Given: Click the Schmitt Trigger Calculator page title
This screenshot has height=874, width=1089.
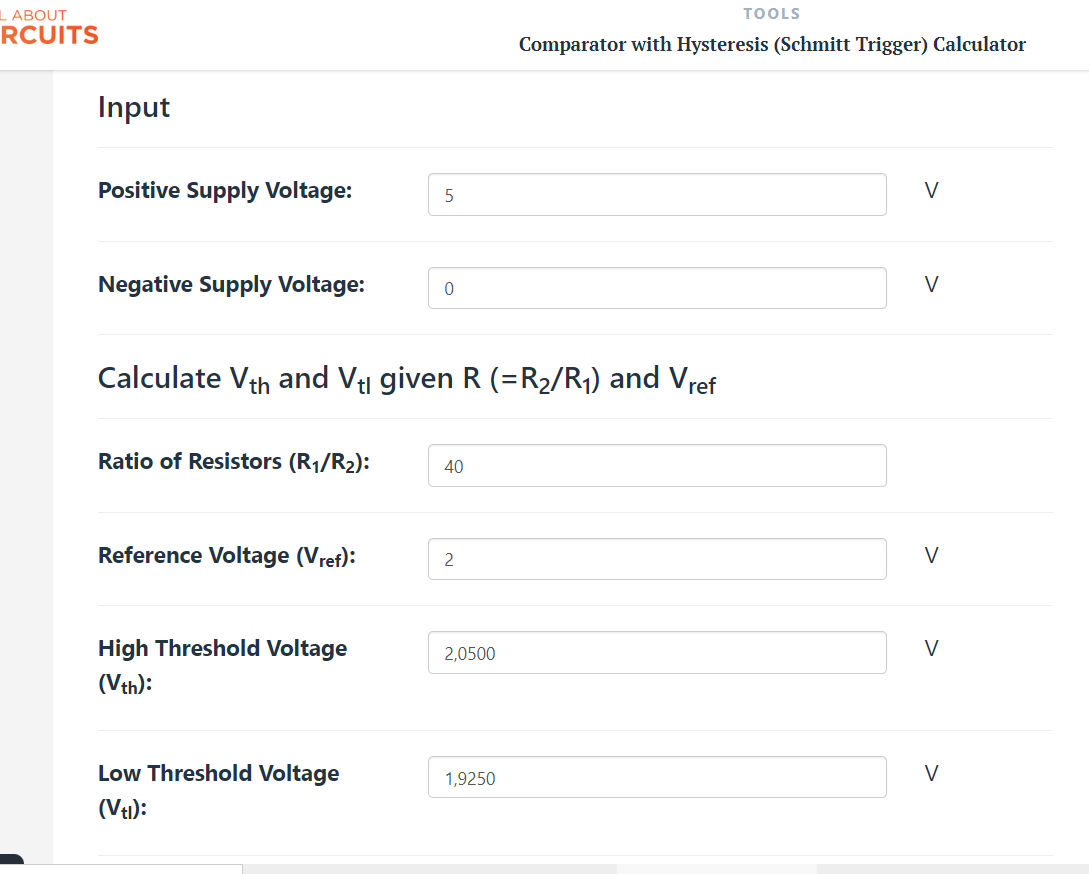Looking at the screenshot, I should 772,44.
